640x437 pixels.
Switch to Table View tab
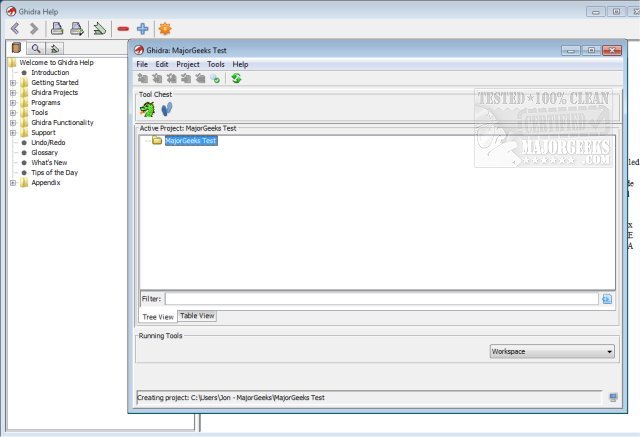(197, 315)
